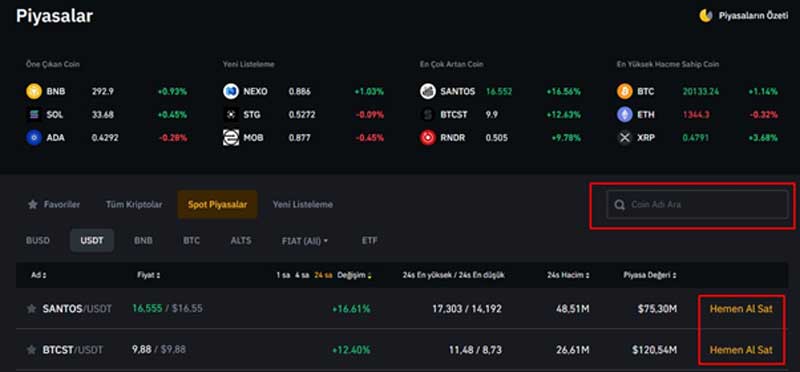This screenshot has height=372, width=800.
Task: Click the MOB coin icon
Action: 231,138
